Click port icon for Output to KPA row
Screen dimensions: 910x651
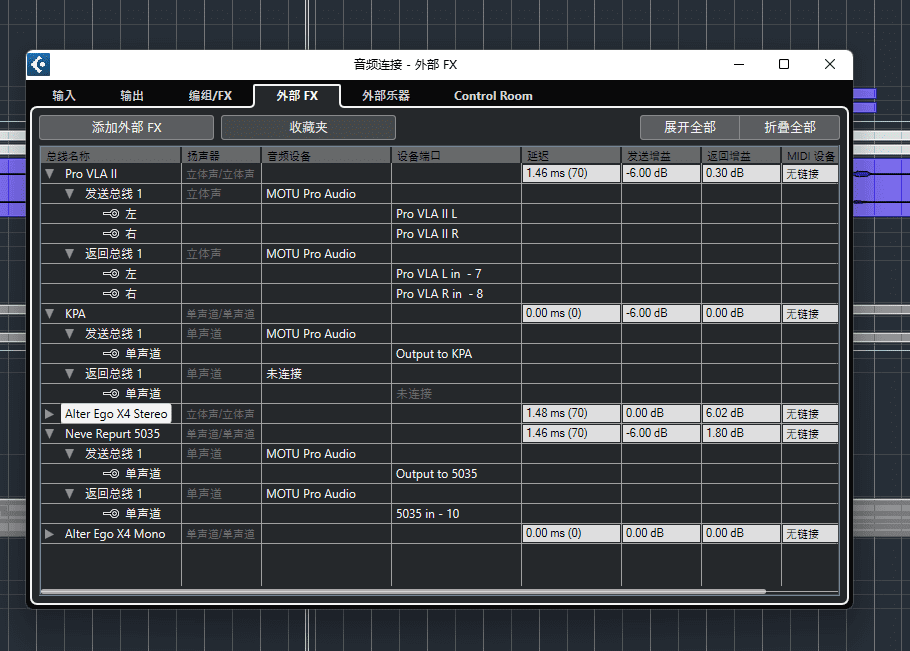(x=111, y=354)
